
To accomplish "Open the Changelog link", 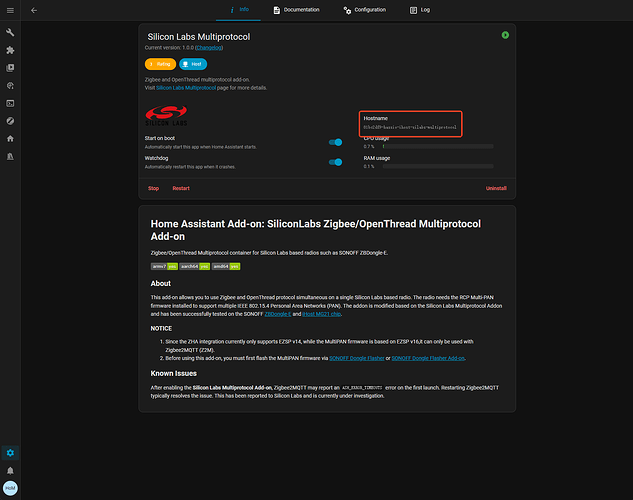I will [209, 48].
